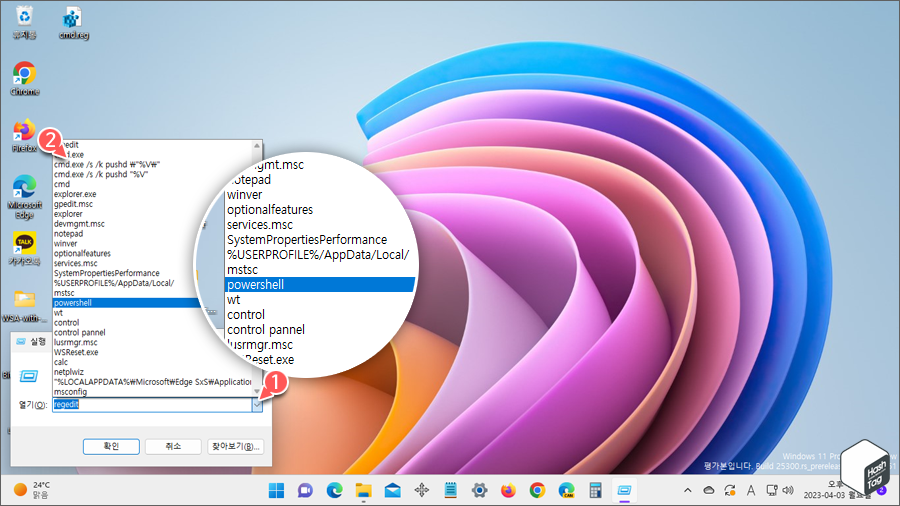This screenshot has width=900, height=506.
Task: Show hidden system tray icons chevron
Action: point(688,491)
